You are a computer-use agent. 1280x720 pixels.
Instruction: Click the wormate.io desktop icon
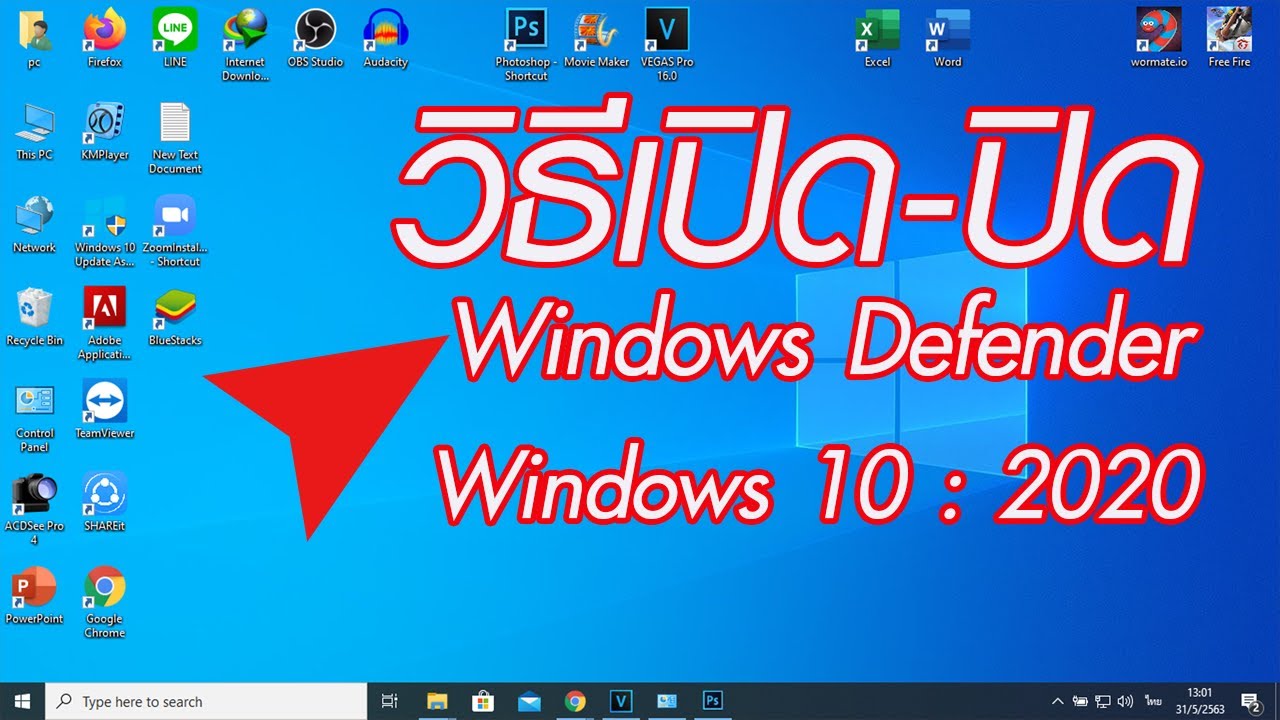pyautogui.click(x=1158, y=38)
